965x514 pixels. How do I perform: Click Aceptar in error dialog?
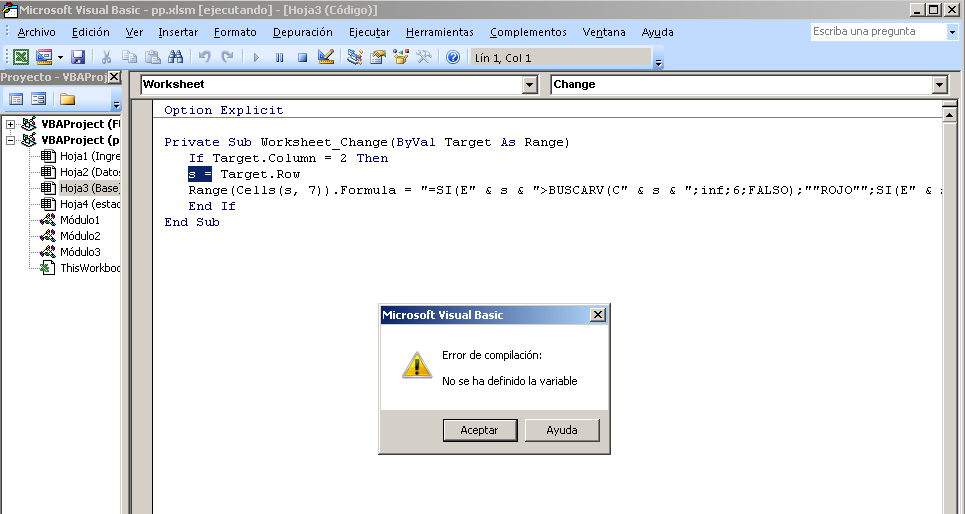[x=479, y=430]
